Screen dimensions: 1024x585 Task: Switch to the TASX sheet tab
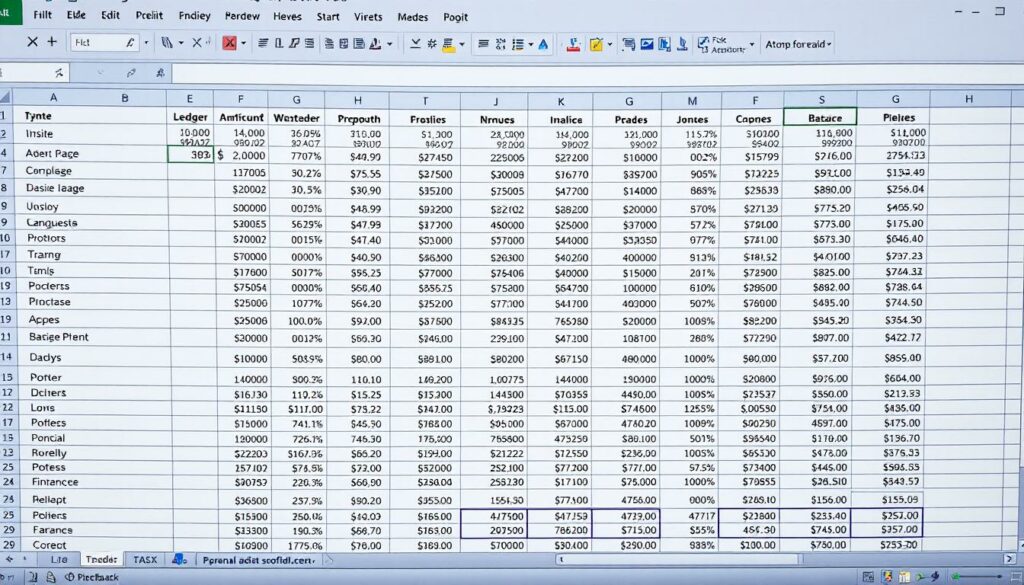[145, 560]
